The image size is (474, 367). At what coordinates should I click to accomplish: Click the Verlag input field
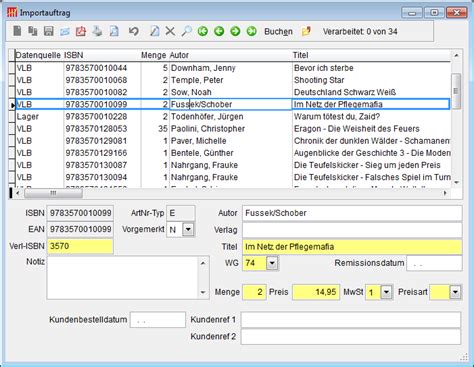click(x=352, y=230)
